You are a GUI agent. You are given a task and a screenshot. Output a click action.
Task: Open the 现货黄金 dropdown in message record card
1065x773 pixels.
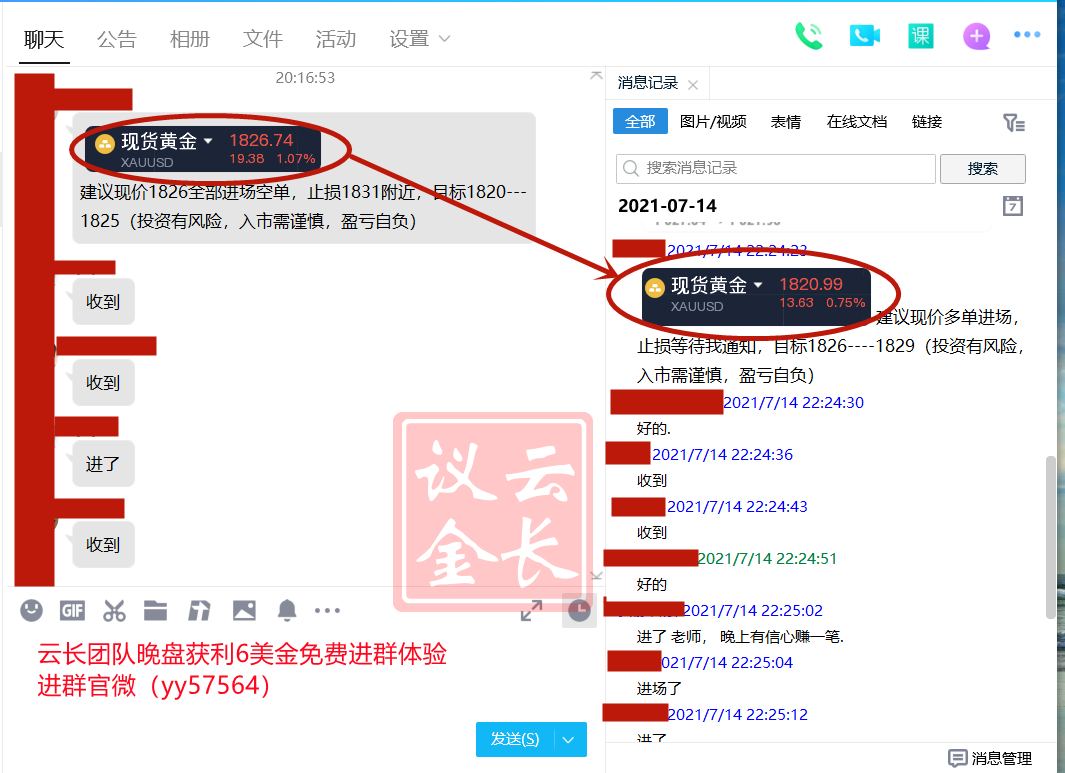point(758,285)
